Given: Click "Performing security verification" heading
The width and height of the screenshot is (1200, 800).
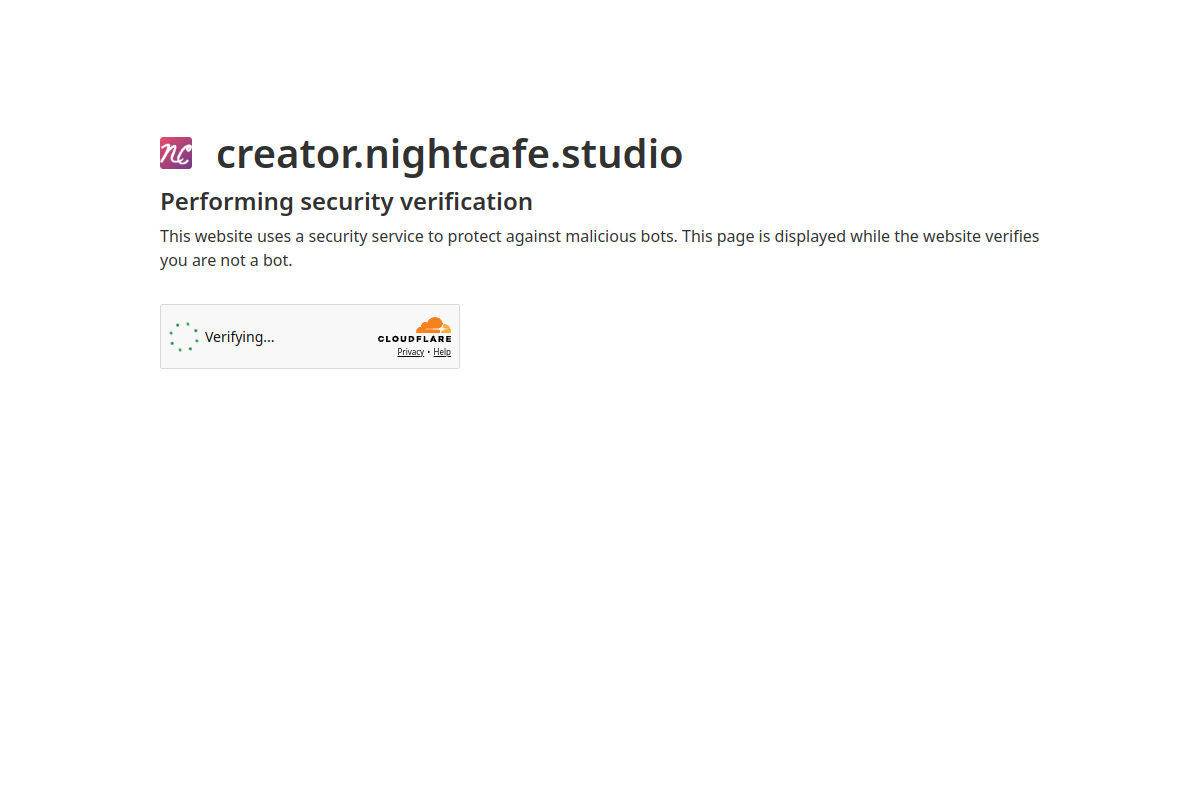Looking at the screenshot, I should pos(346,202).
